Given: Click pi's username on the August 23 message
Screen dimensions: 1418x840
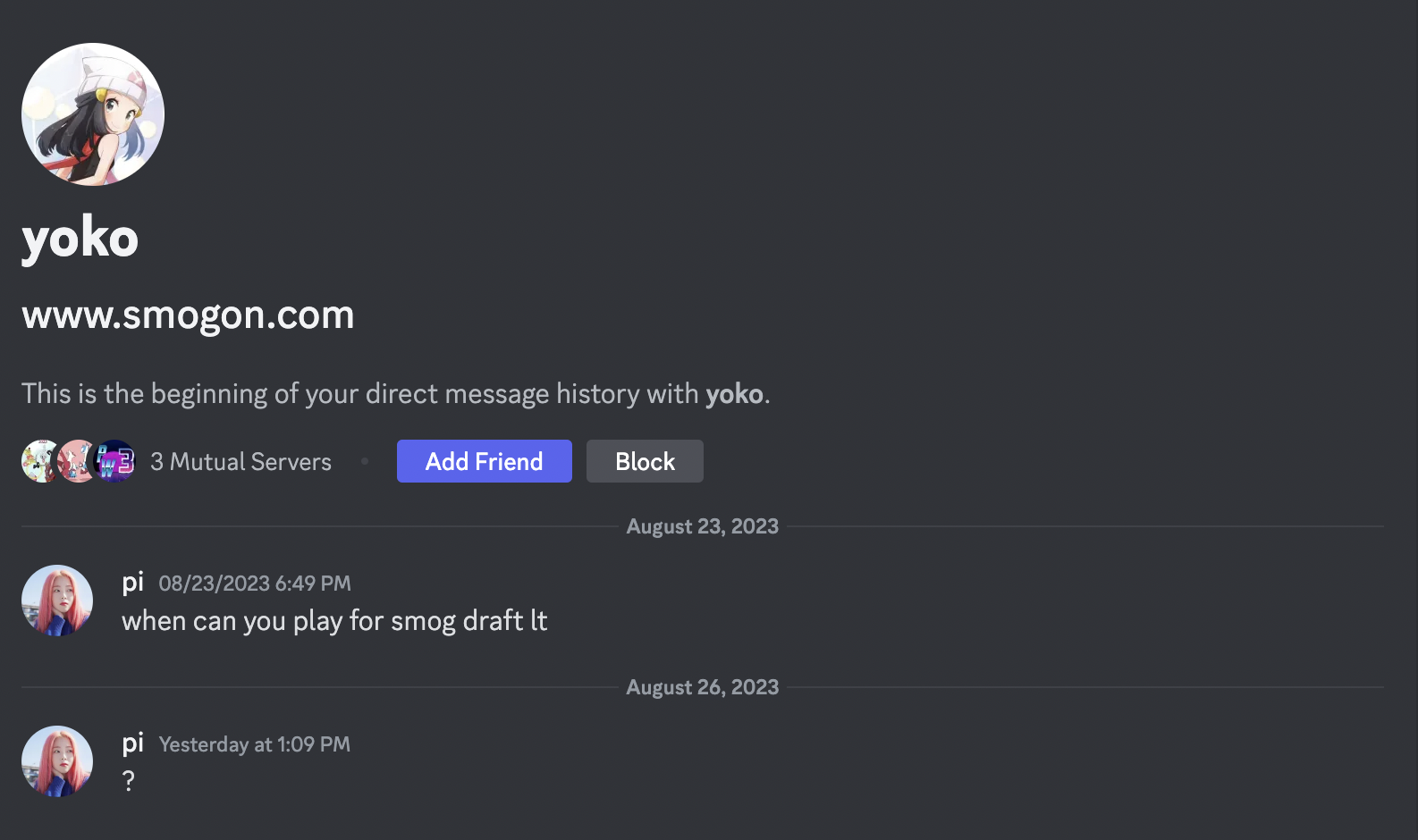Looking at the screenshot, I should coord(133,583).
